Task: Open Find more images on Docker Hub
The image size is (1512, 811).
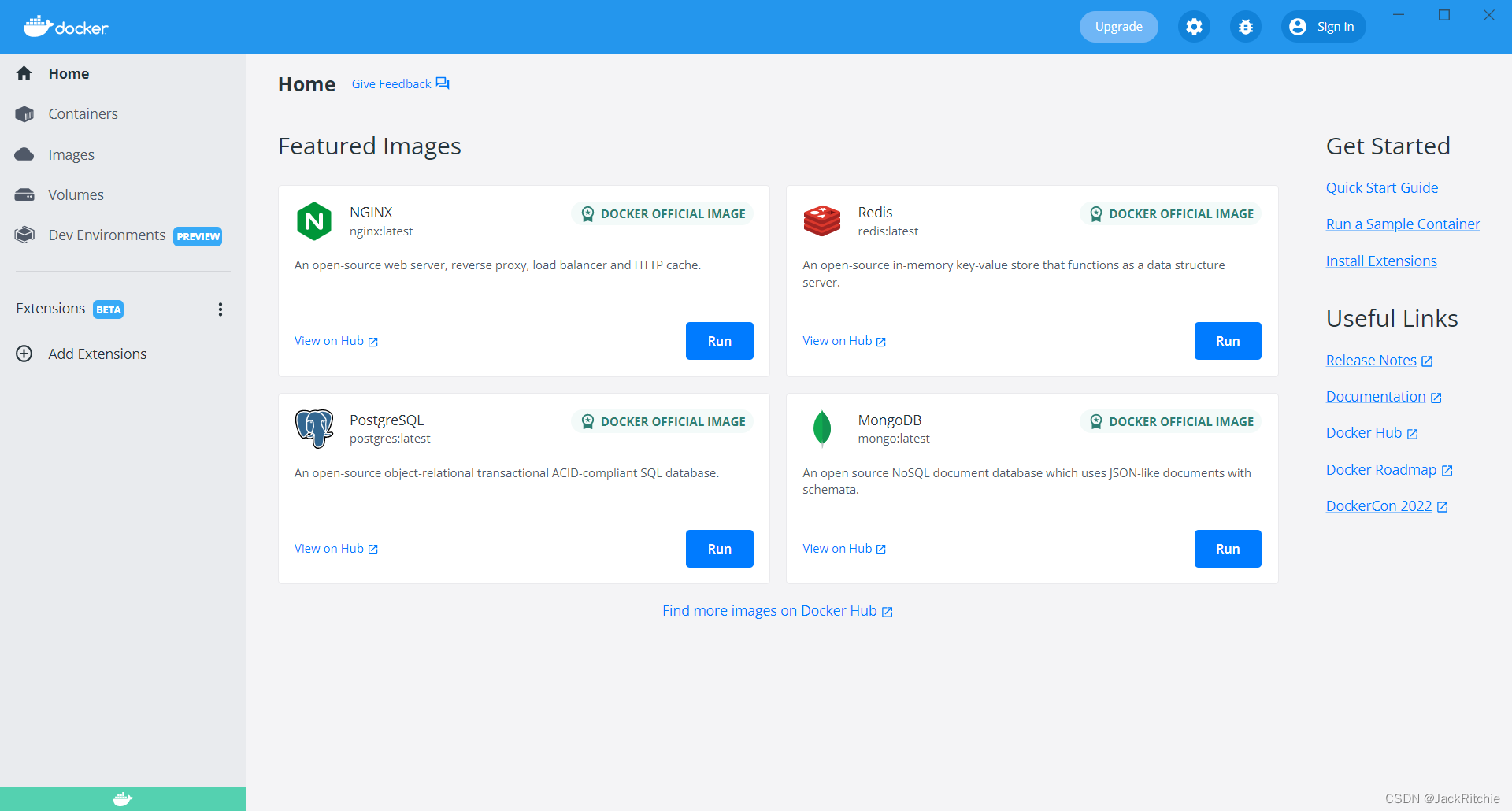Action: coord(769,610)
